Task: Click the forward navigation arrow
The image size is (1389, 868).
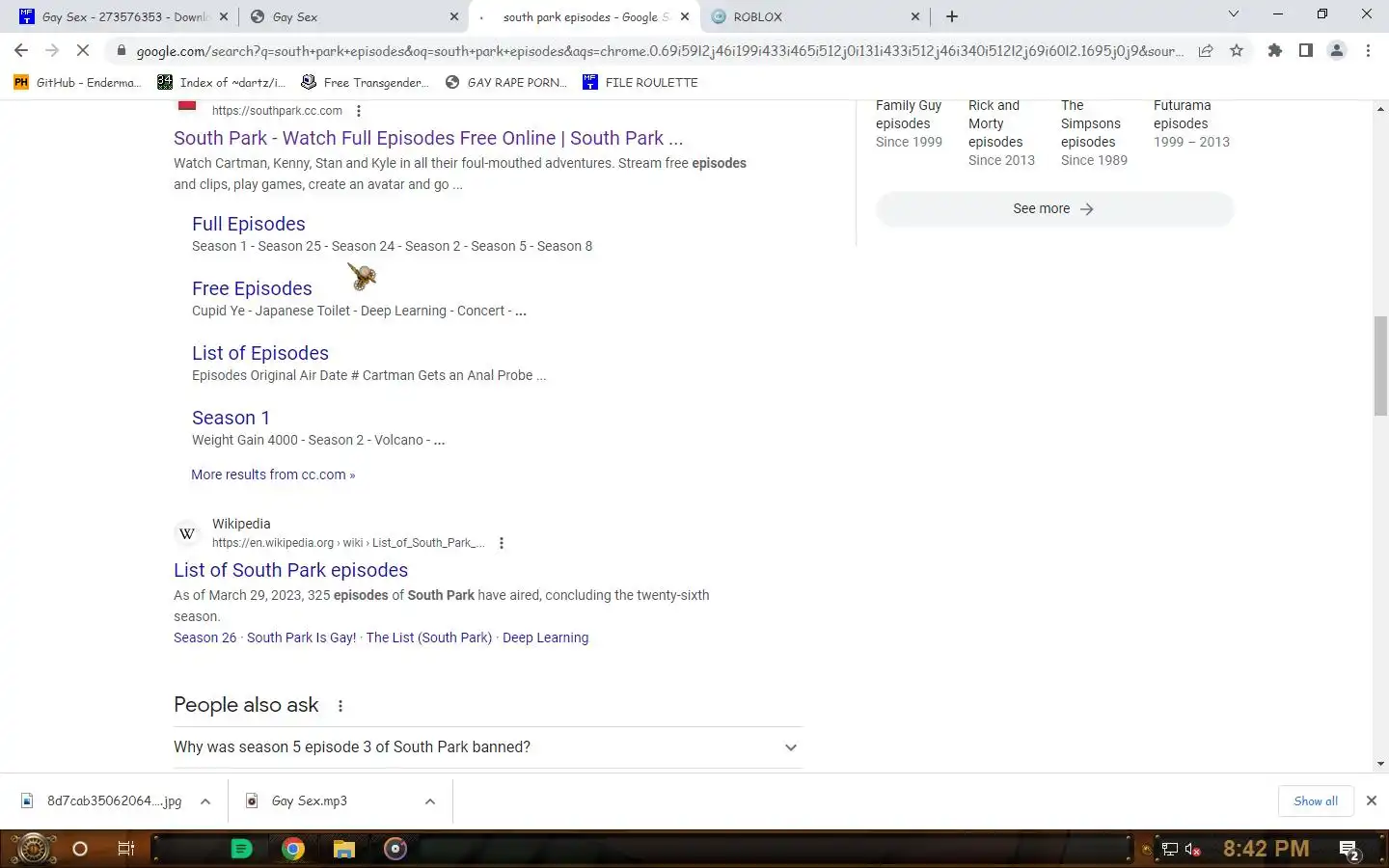Action: click(x=52, y=50)
